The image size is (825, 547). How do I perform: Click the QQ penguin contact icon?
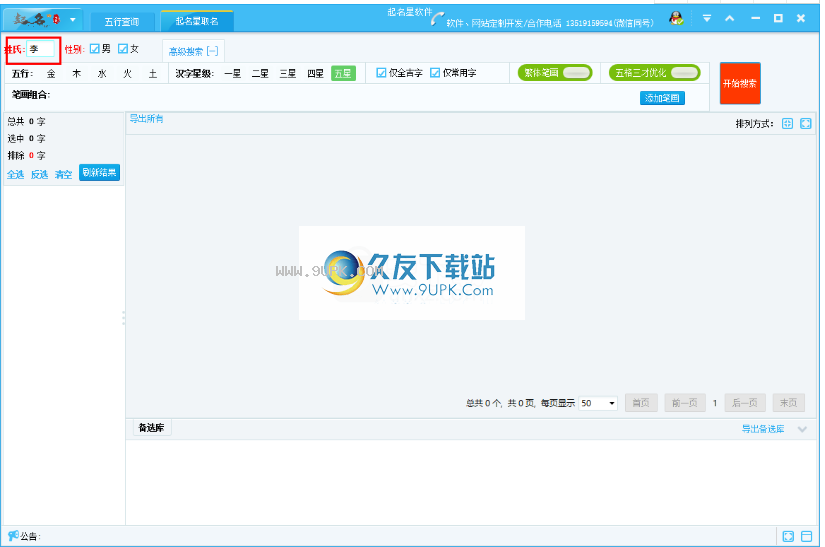point(676,18)
